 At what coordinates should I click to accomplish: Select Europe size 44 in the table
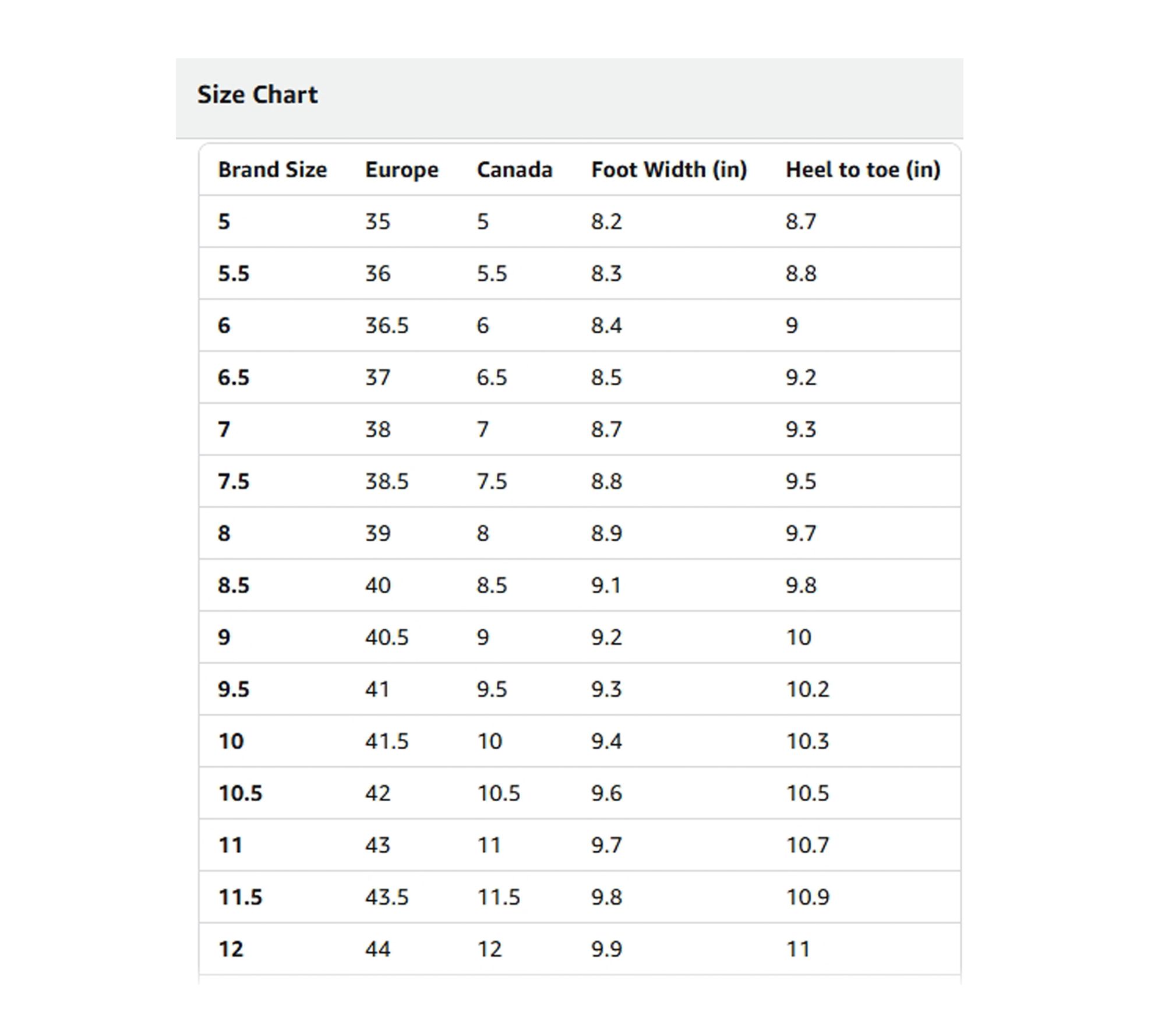coord(377,949)
